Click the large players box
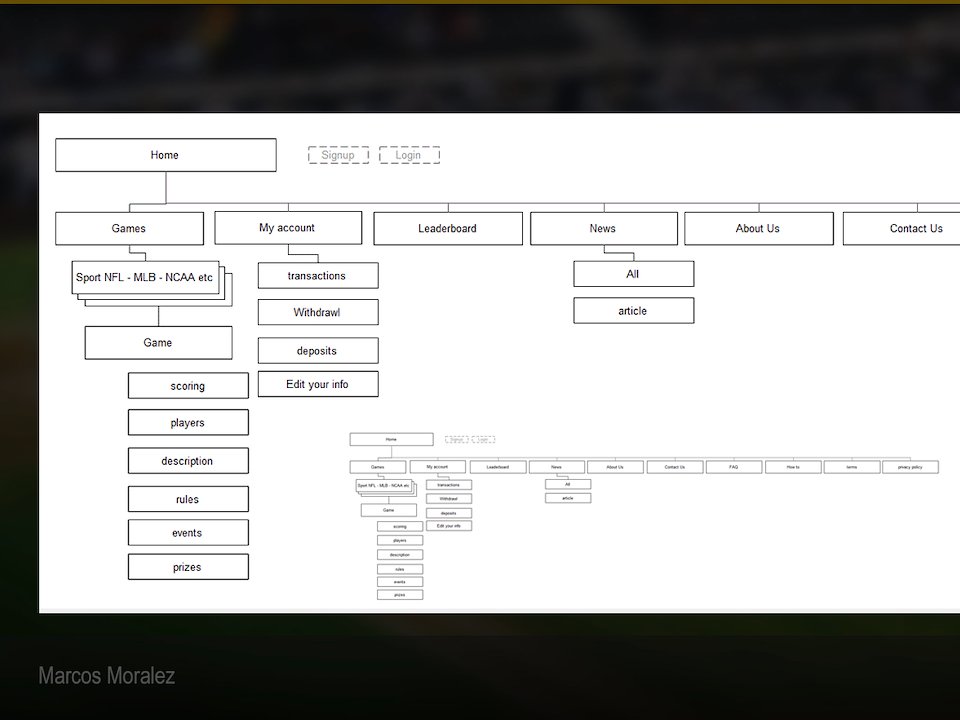Image resolution: width=960 pixels, height=720 pixels. (189, 422)
